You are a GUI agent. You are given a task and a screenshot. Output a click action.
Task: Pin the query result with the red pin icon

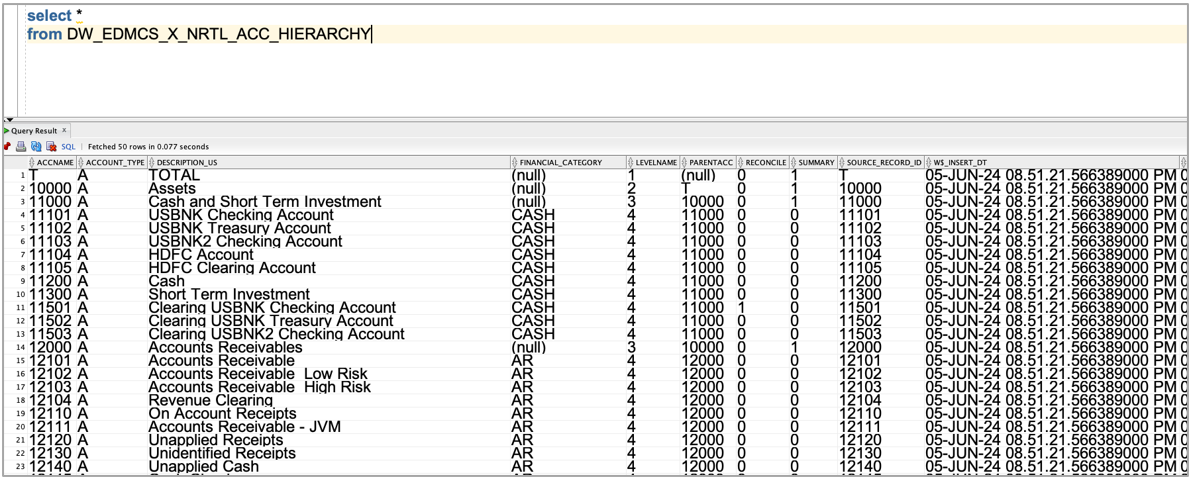[x=8, y=147]
